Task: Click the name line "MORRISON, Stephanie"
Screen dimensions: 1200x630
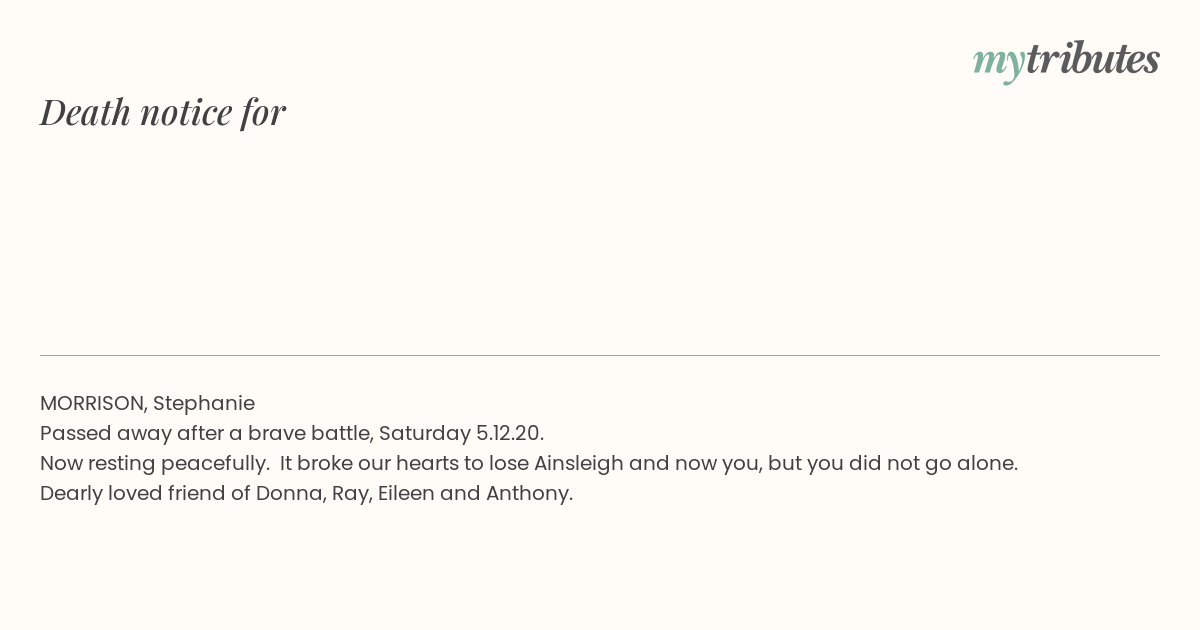Action: [147, 403]
